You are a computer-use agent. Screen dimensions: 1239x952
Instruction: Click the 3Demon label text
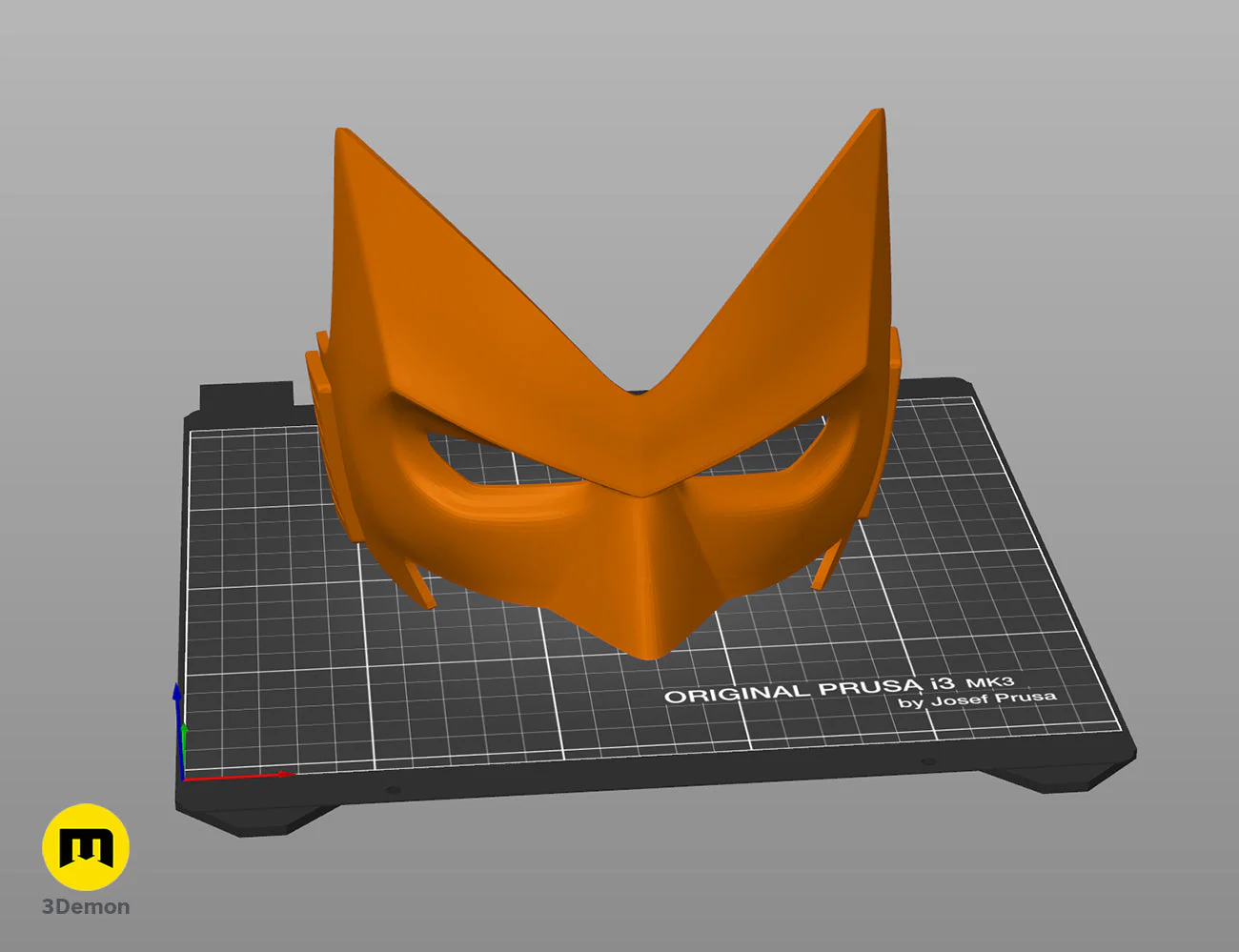pos(86,907)
